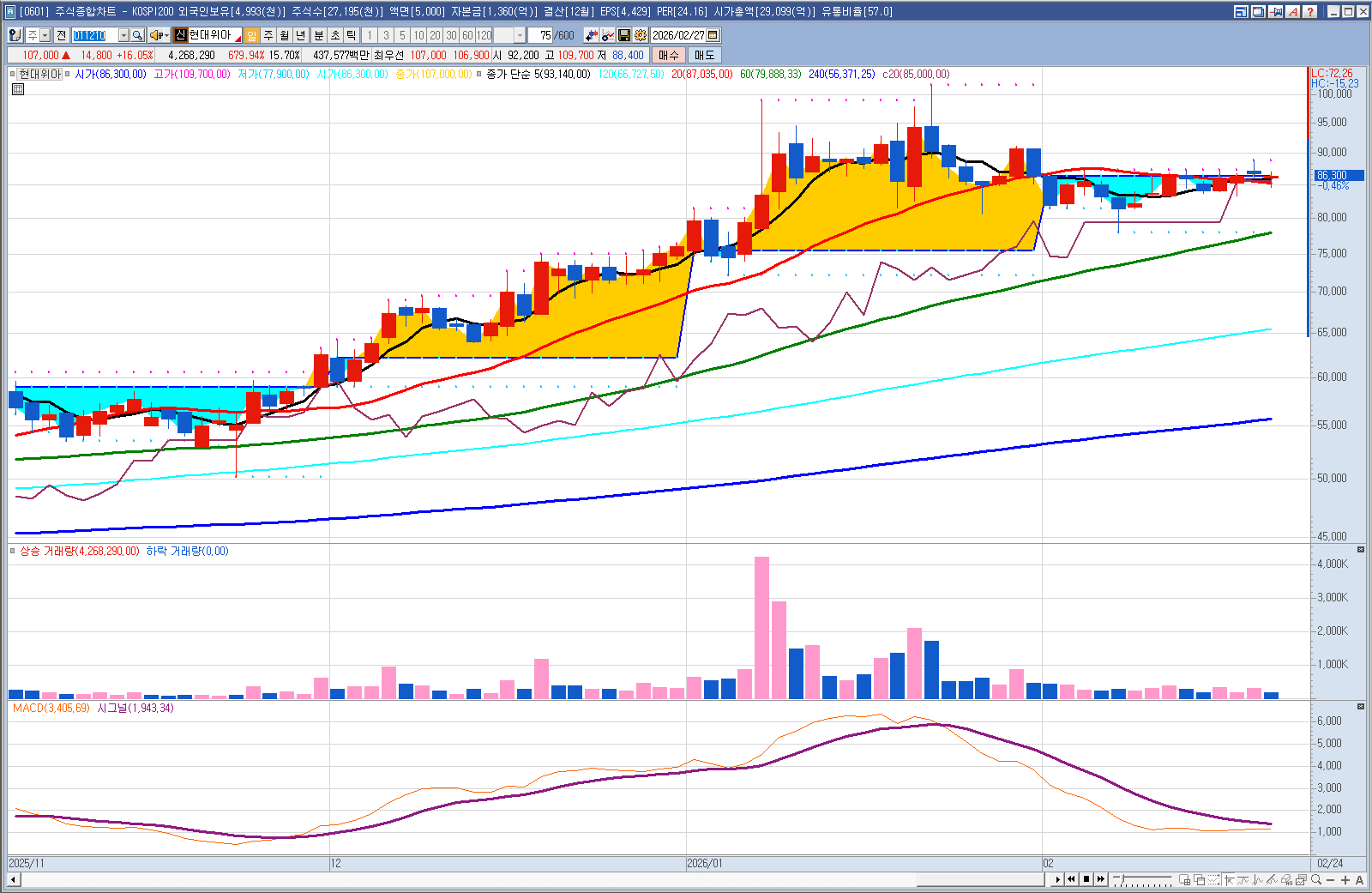Viewport: 1372px width, 893px height.
Task: Click the 매수 buy button
Action: (x=669, y=55)
